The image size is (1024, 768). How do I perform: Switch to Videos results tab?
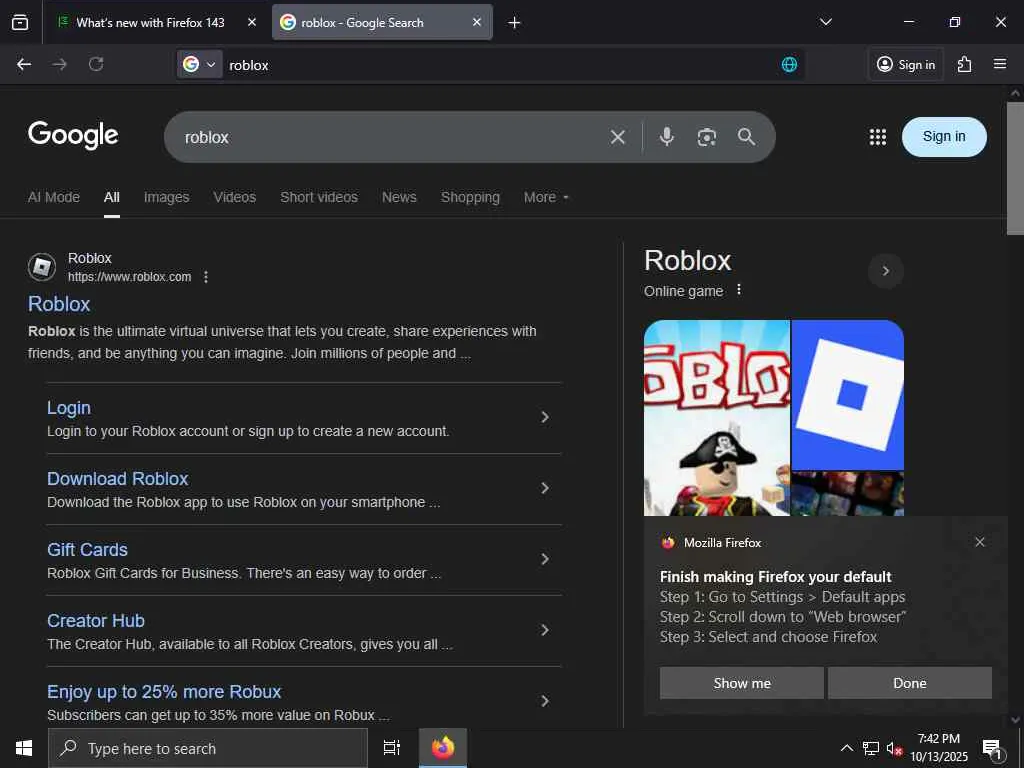coord(234,197)
